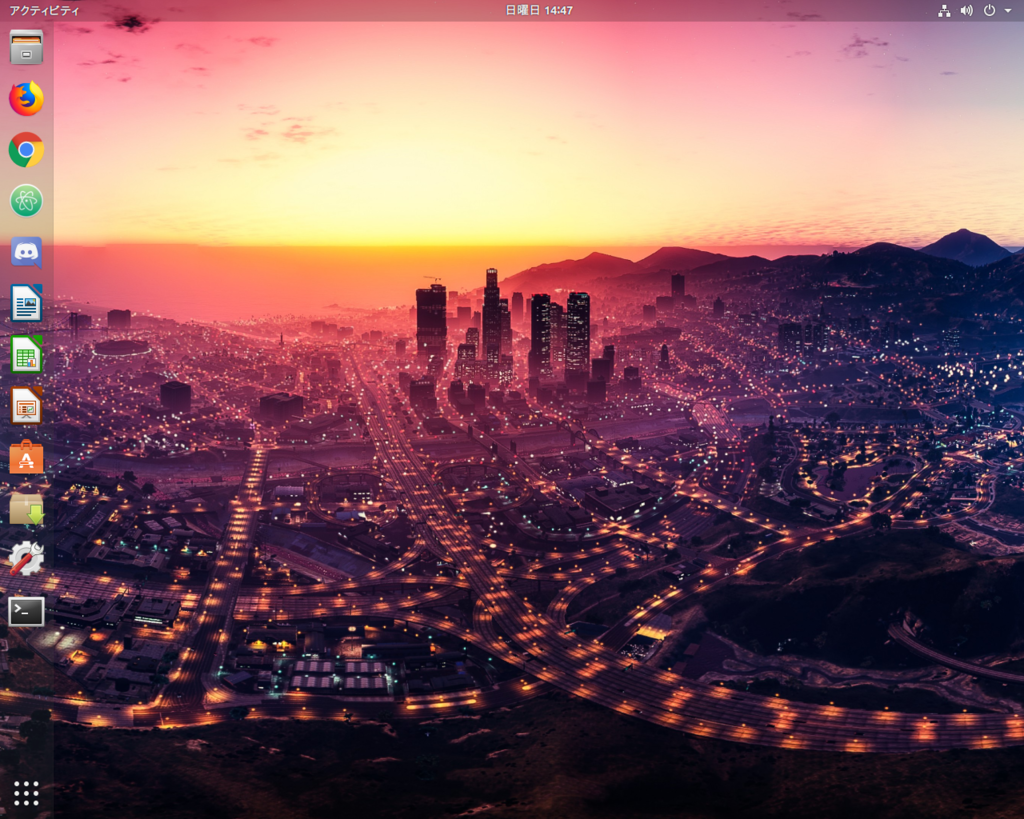Launch the Terminal from the dock
This screenshot has height=819, width=1024.
pos(26,611)
